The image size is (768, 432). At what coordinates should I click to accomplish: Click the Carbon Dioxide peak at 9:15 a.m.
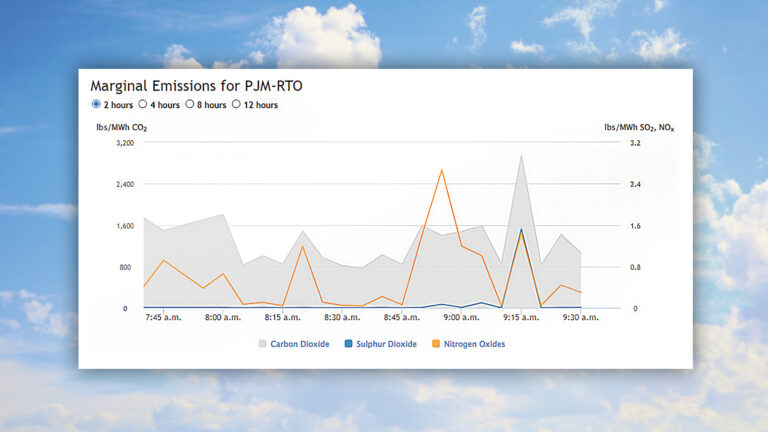click(521, 156)
